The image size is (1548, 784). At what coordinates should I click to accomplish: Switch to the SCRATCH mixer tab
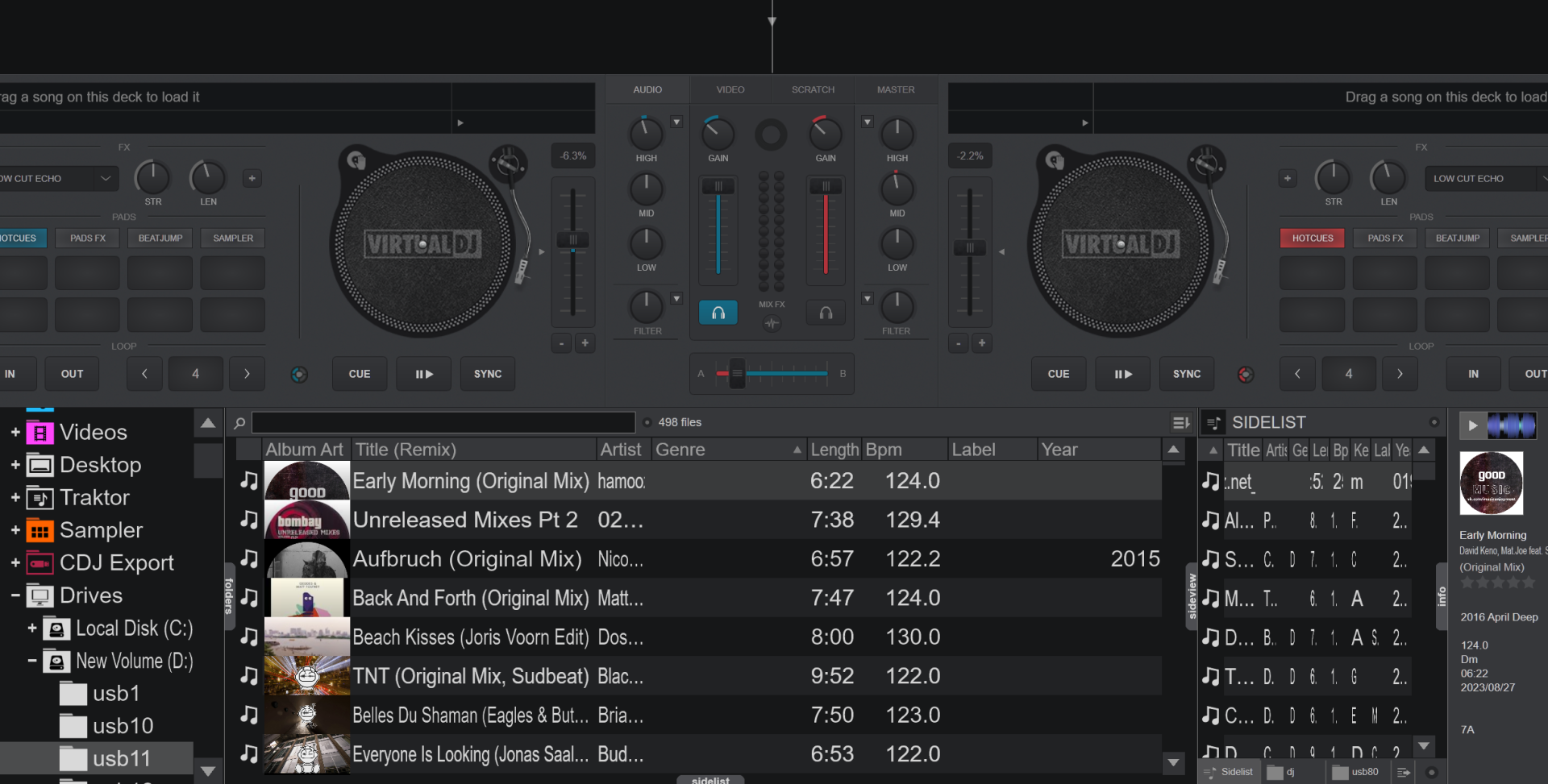pos(813,89)
